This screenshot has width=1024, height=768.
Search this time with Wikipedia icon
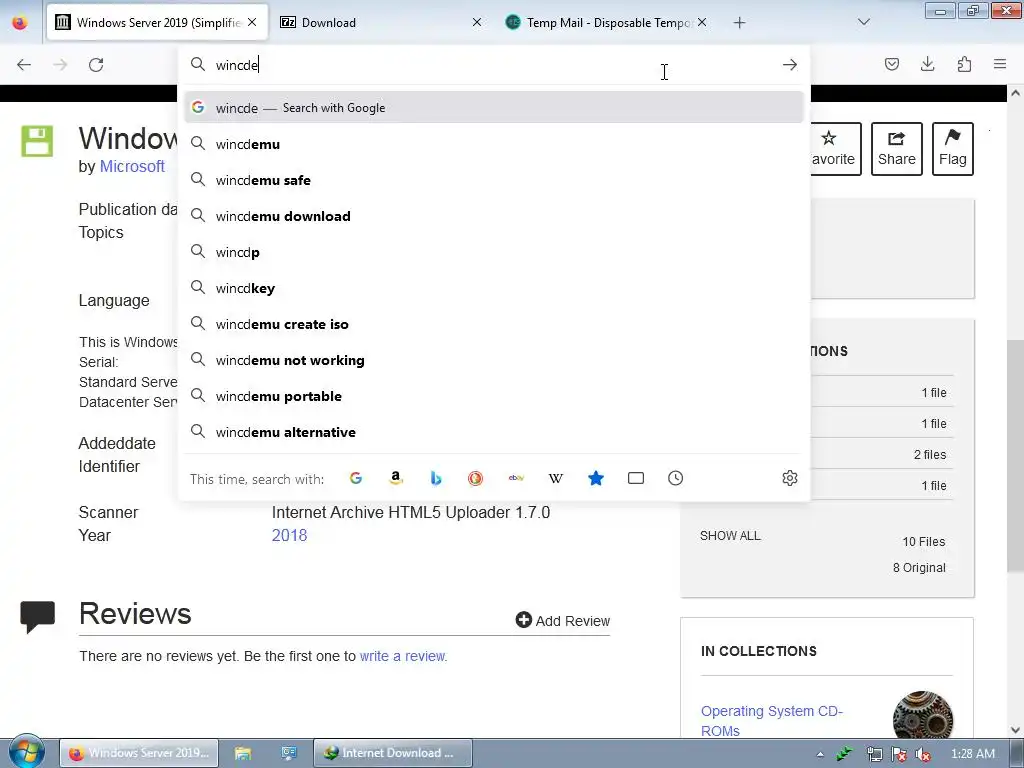pos(556,478)
